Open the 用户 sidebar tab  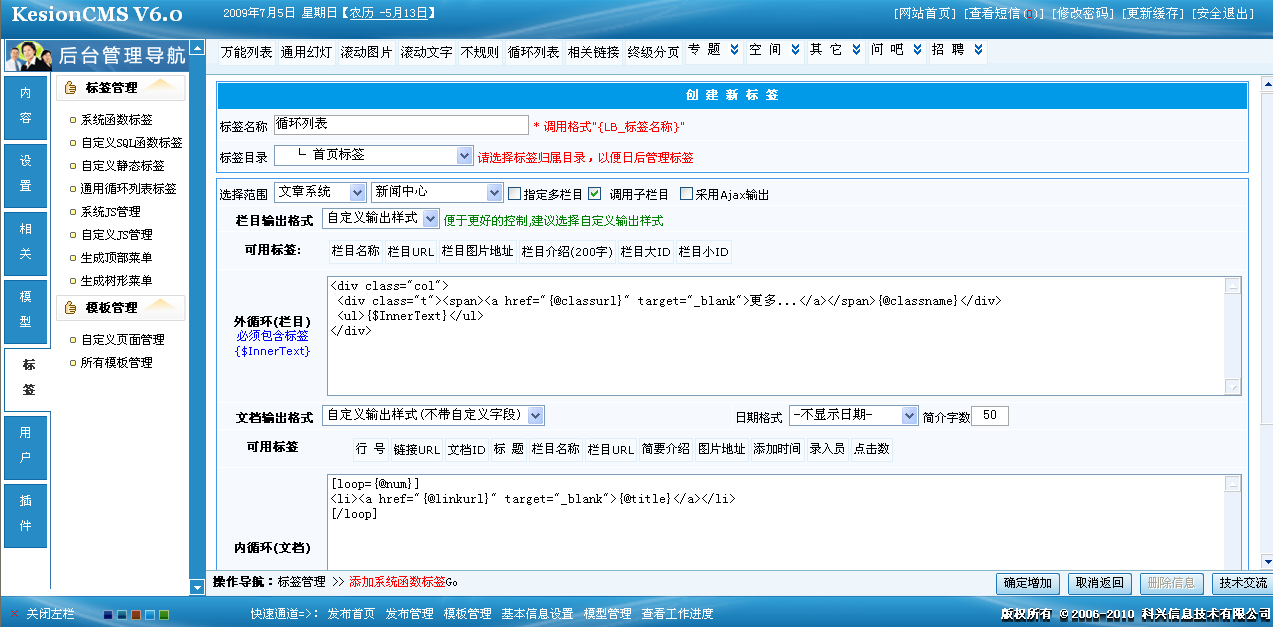pos(26,446)
